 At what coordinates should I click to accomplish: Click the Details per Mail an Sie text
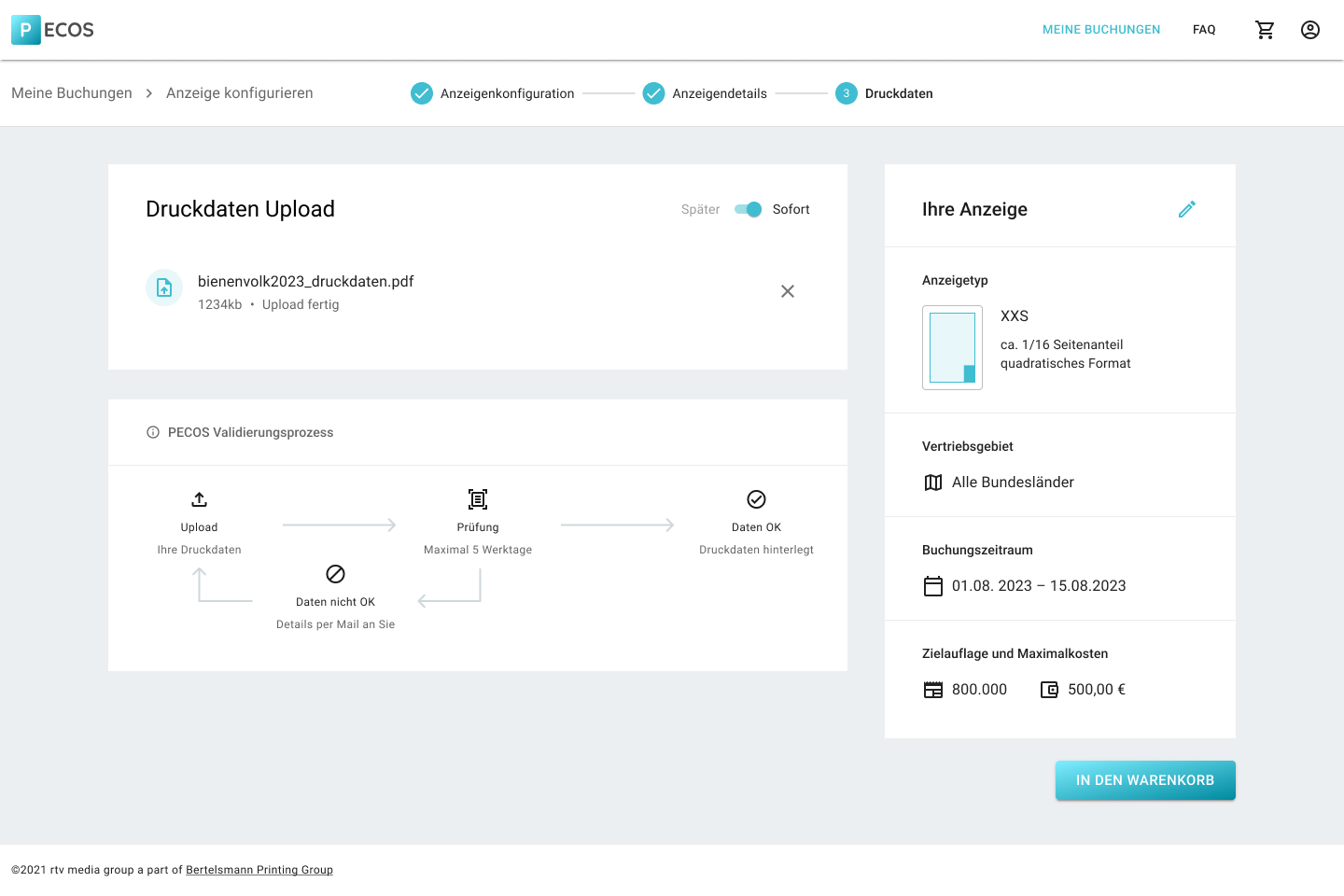pyautogui.click(x=336, y=624)
